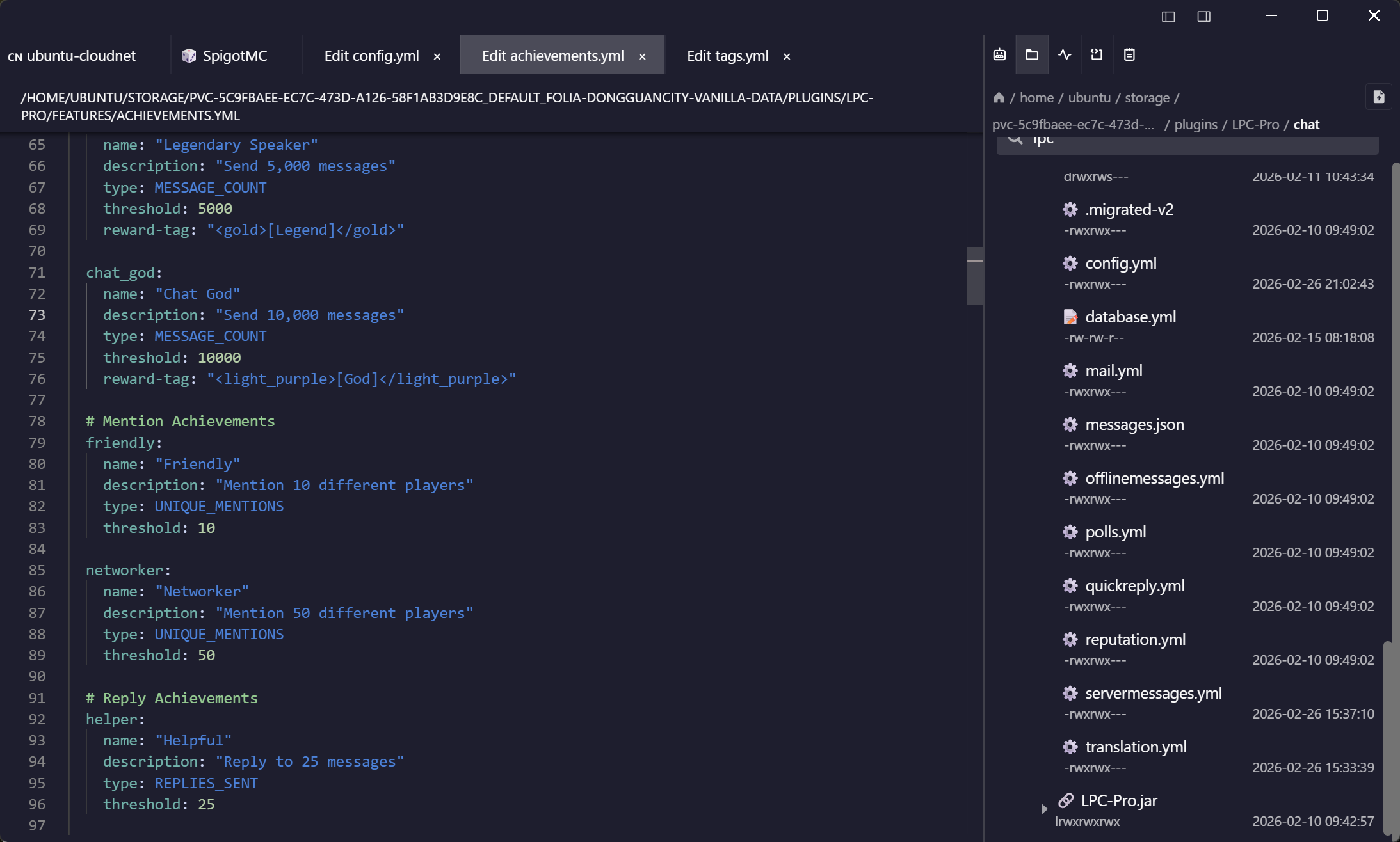1400x842 pixels.
Task: Click the editor vertical scrollbar thumb
Action: (x=974, y=276)
